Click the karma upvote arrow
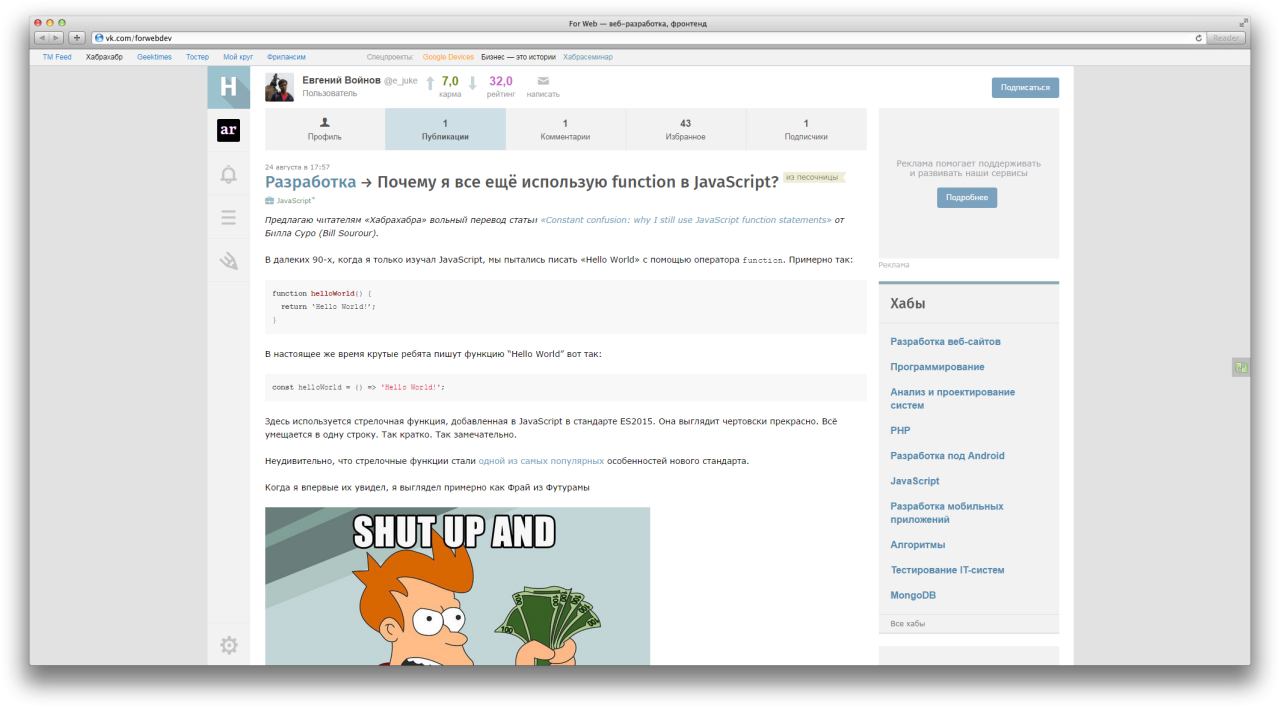The image size is (1280, 708). pyautogui.click(x=431, y=82)
